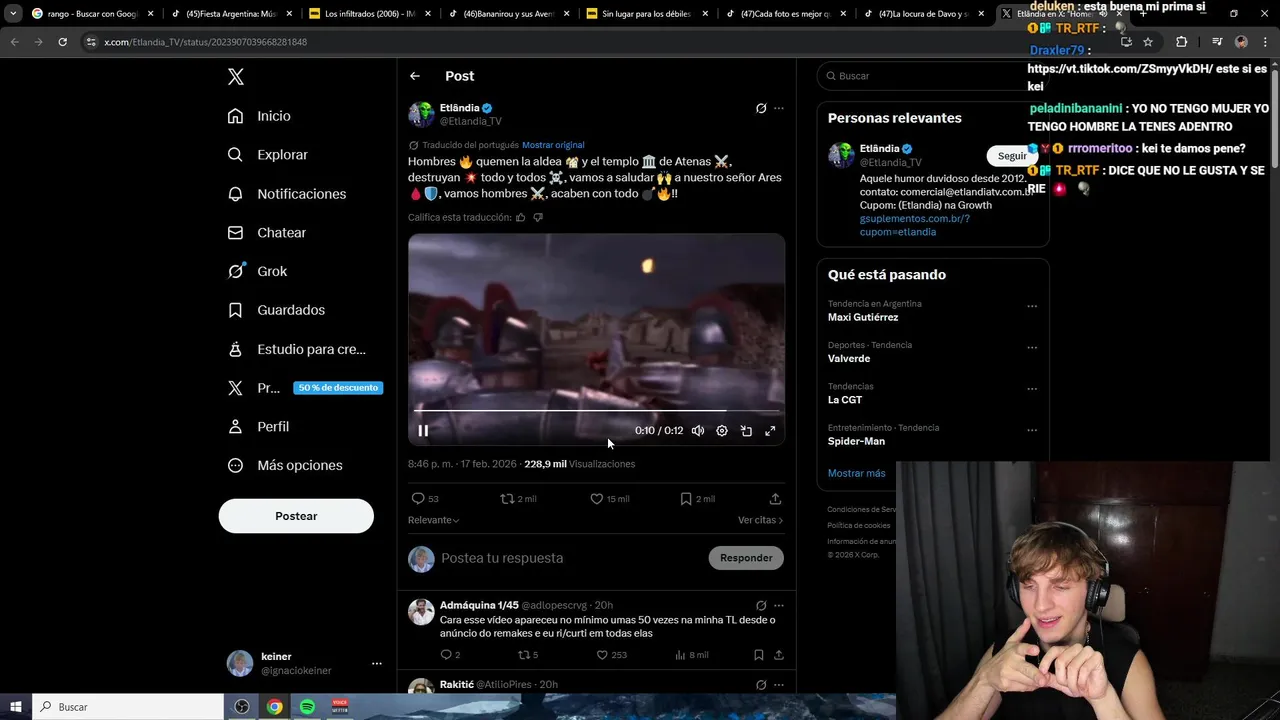Click Grok icon on Etlândia post

click(x=761, y=108)
